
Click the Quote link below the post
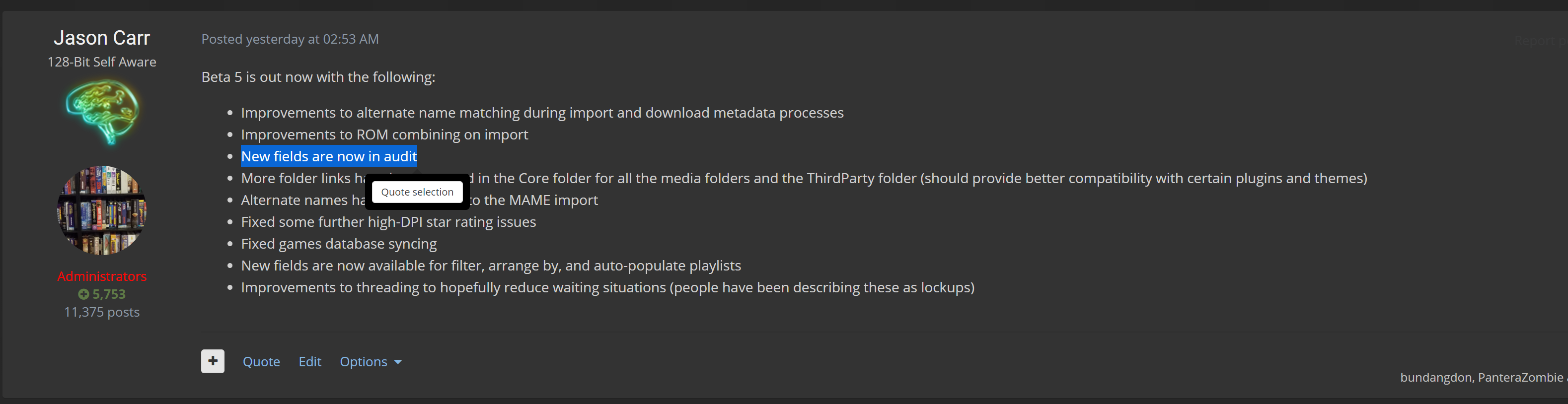point(261,362)
